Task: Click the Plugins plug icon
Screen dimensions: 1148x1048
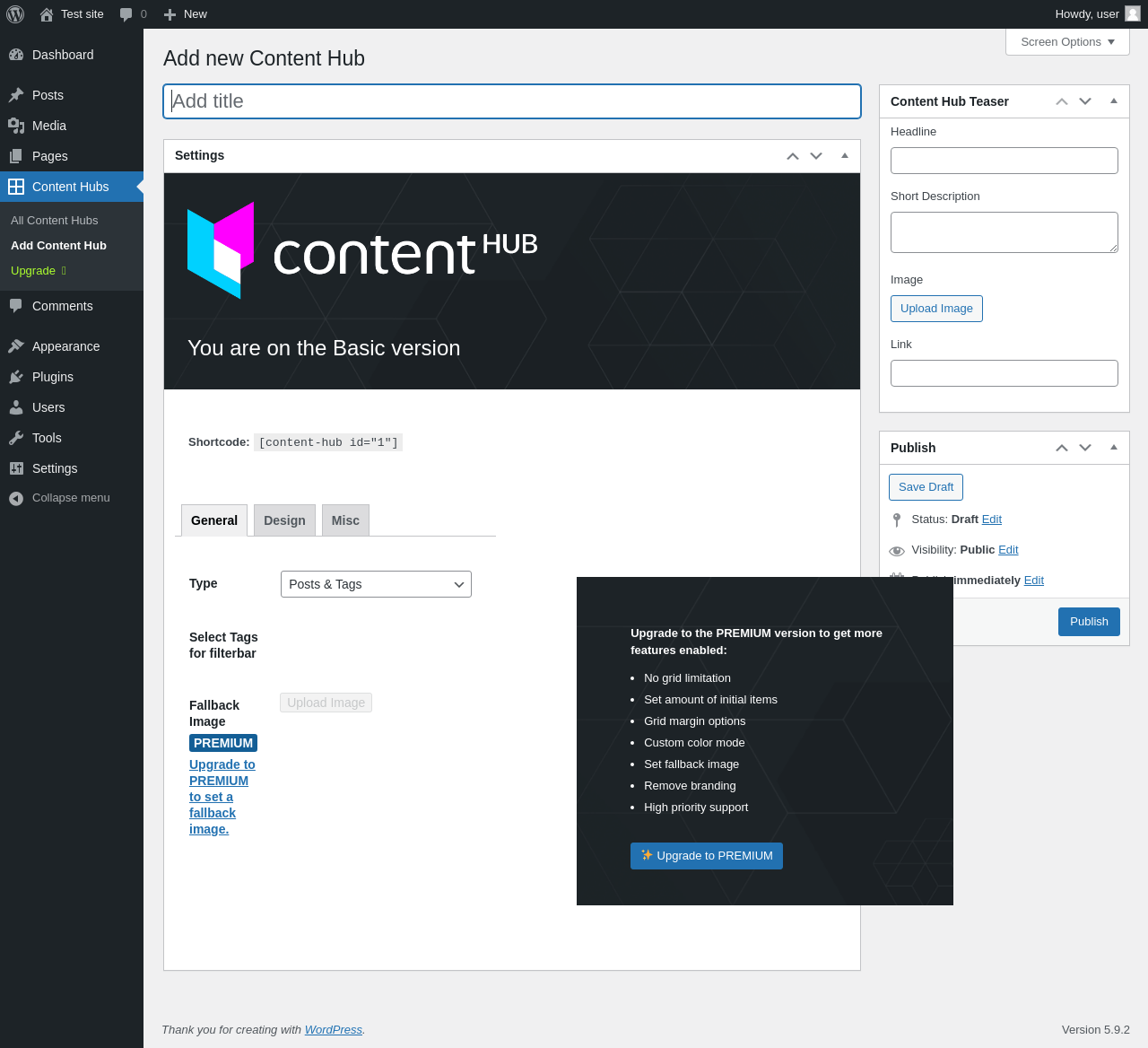Action: [16, 377]
